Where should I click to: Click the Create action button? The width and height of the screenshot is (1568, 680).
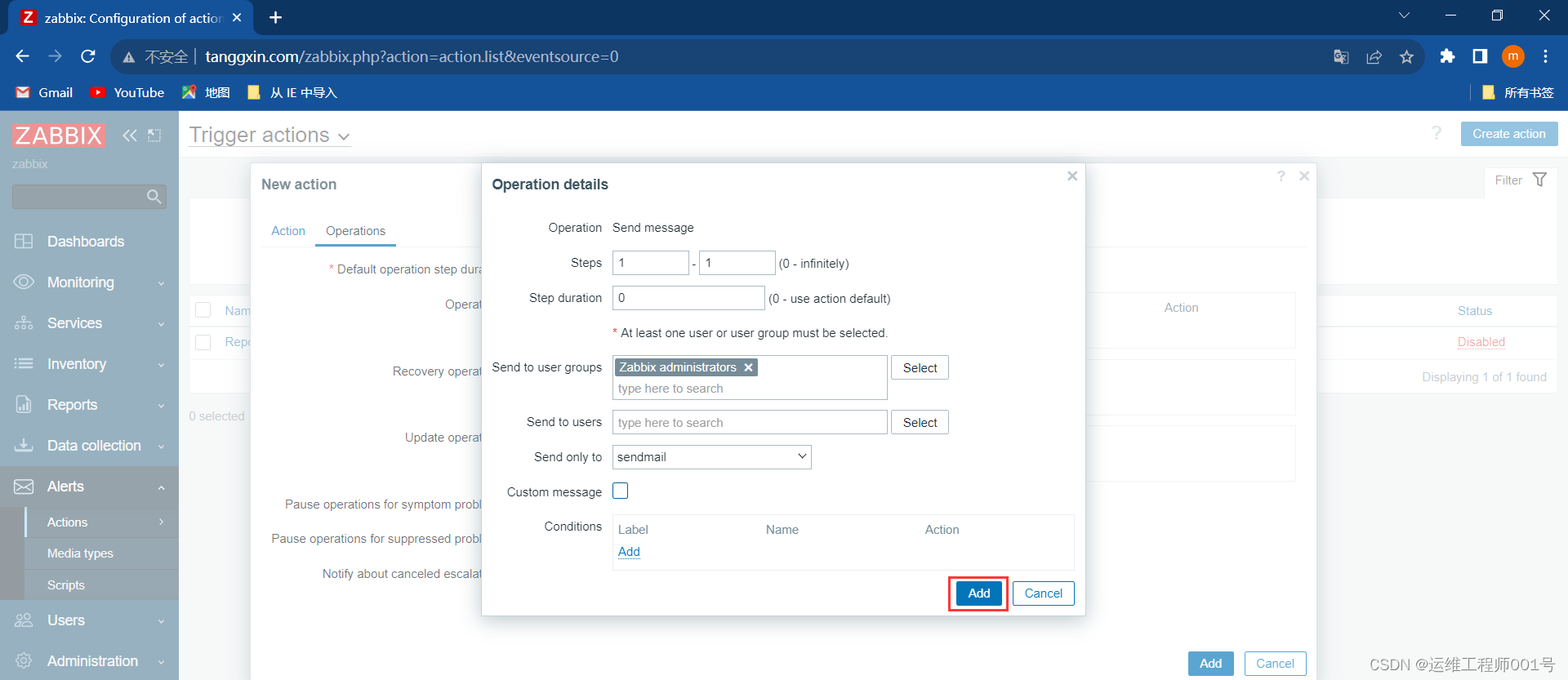[1508, 134]
